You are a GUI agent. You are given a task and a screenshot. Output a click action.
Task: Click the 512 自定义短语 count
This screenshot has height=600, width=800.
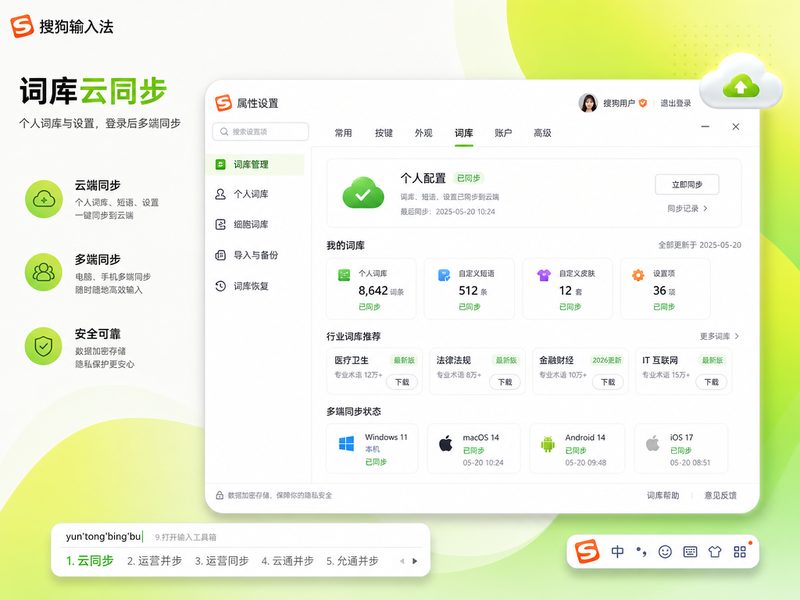tap(468, 291)
